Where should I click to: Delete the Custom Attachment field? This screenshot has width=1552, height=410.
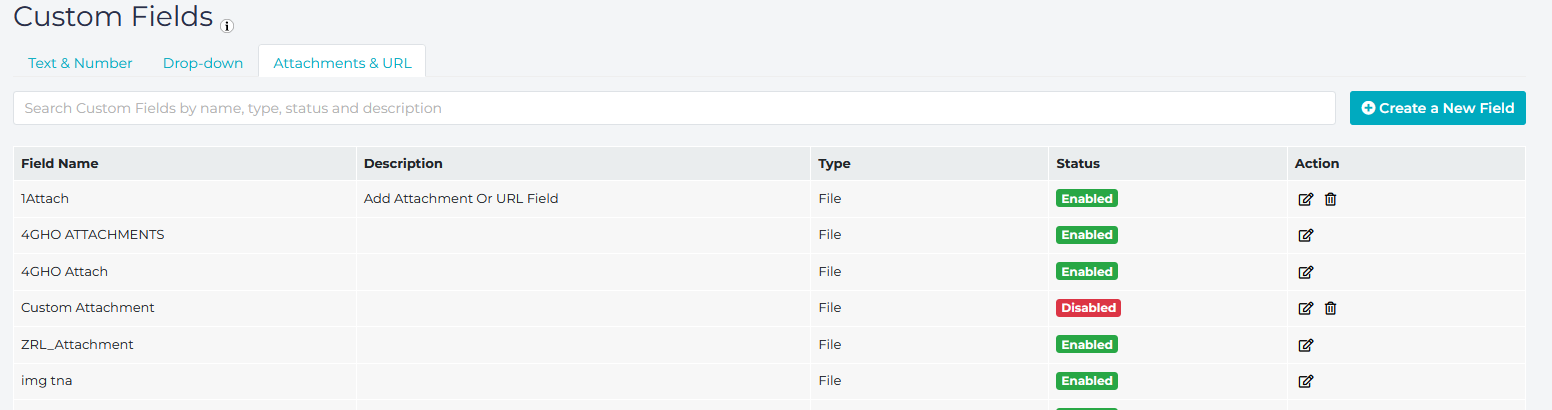click(x=1330, y=308)
